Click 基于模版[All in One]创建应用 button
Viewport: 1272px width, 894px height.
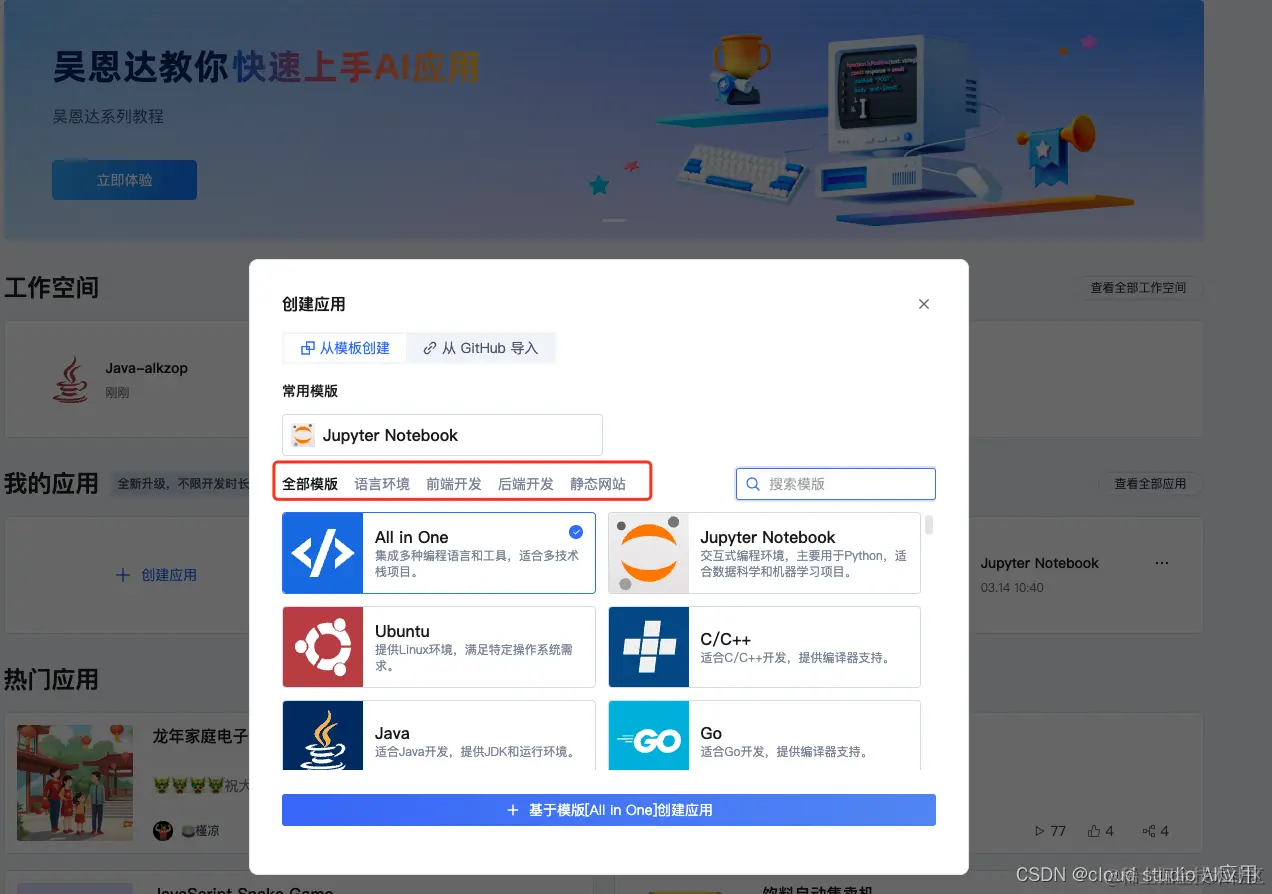(609, 810)
